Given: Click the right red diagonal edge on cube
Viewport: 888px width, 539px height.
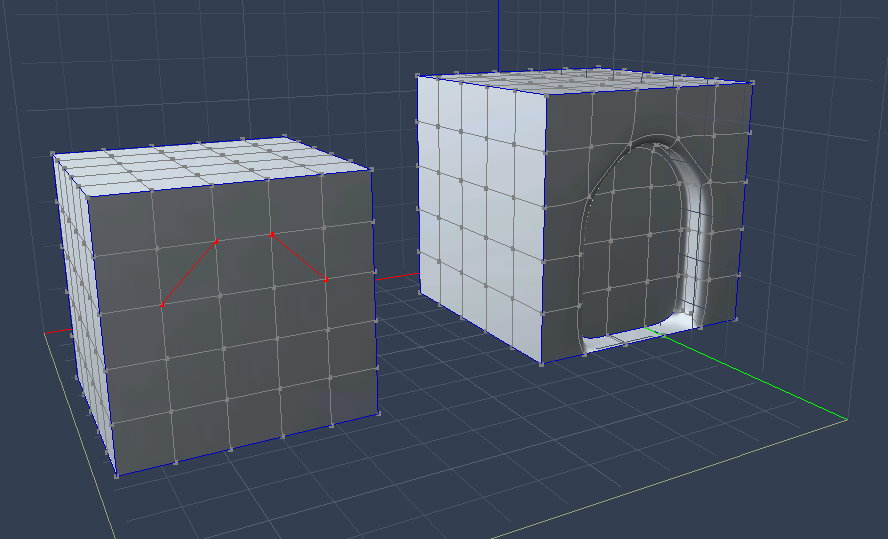Looking at the screenshot, I should tap(299, 257).
